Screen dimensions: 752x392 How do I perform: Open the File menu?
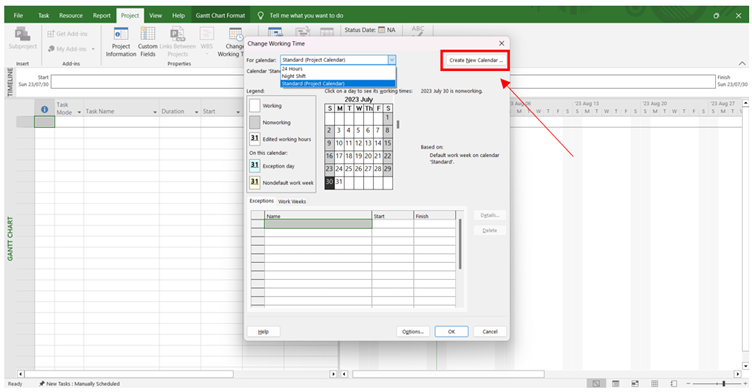click(18, 15)
